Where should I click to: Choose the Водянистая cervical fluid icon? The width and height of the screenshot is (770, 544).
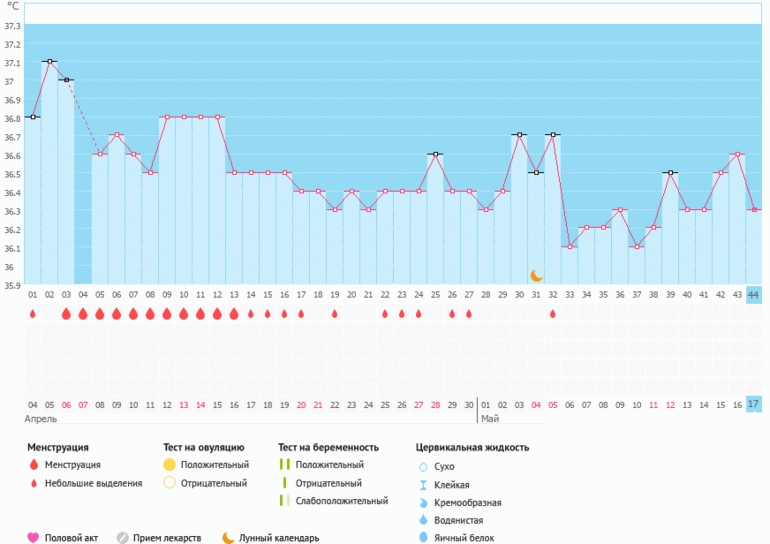click(x=422, y=520)
